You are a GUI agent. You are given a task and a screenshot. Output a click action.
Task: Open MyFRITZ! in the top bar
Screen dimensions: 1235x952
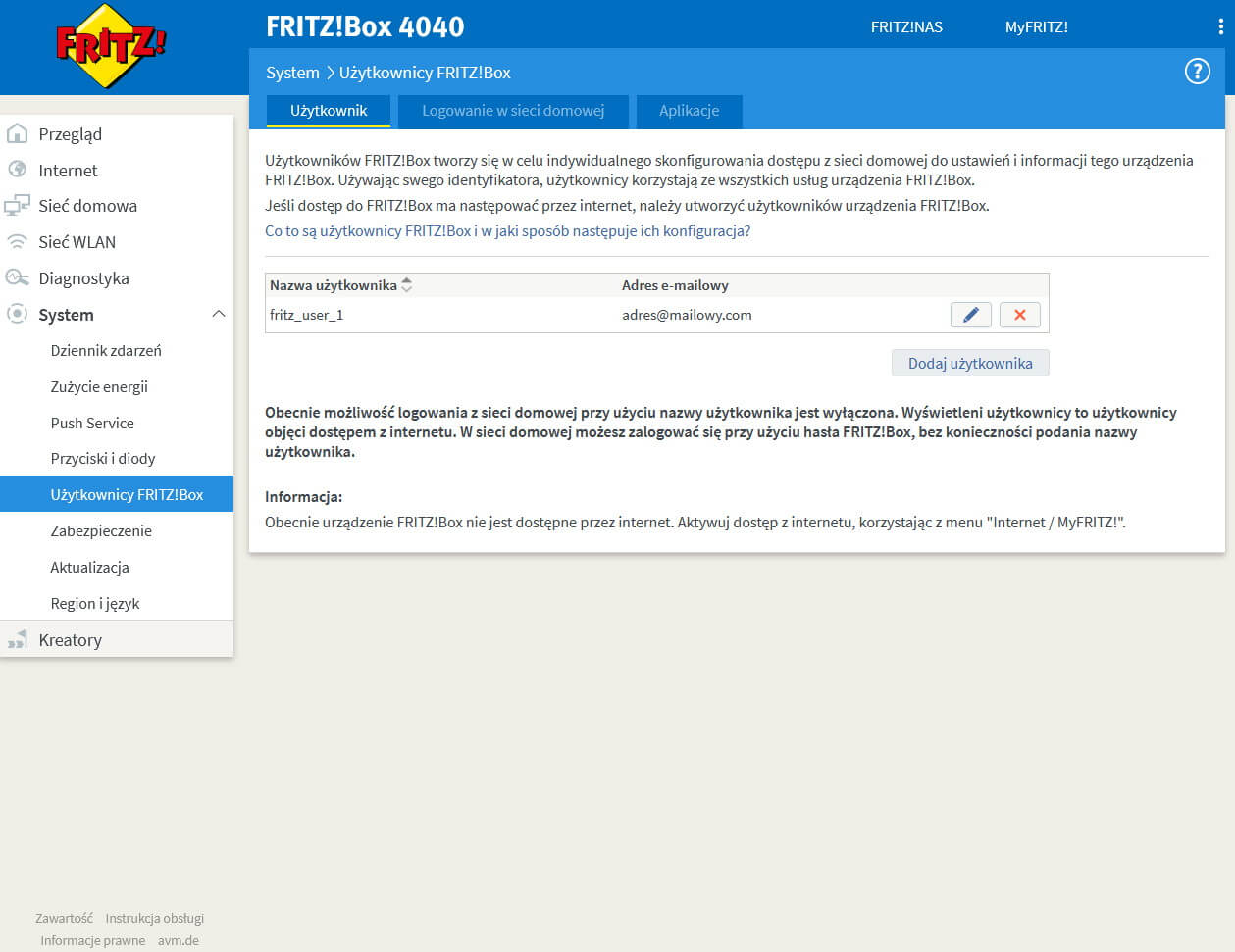click(x=1037, y=26)
